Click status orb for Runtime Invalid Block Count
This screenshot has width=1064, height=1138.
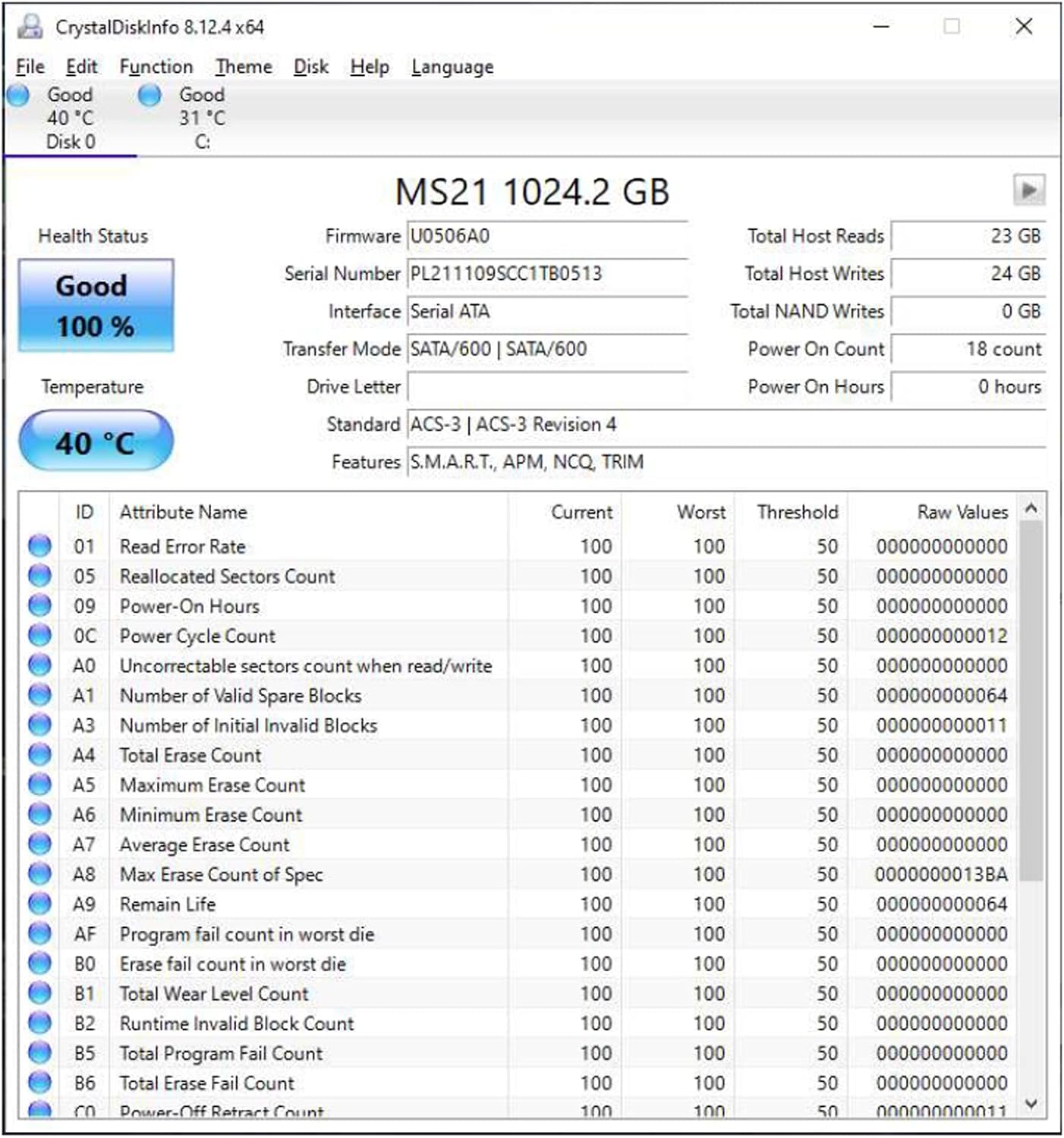[x=39, y=1023]
